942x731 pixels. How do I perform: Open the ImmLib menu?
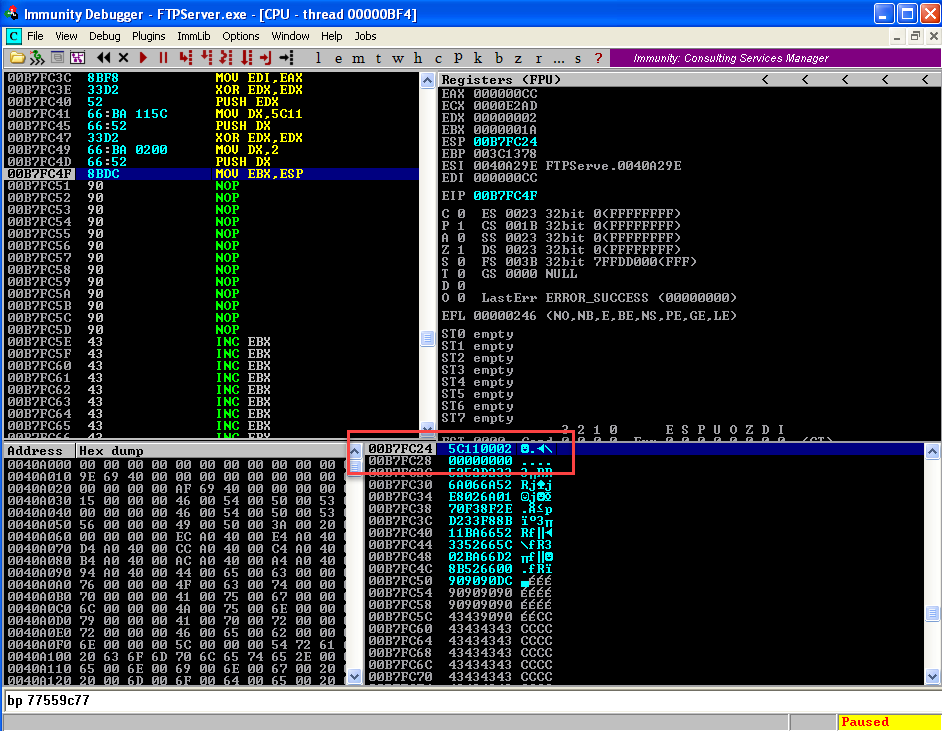point(193,36)
